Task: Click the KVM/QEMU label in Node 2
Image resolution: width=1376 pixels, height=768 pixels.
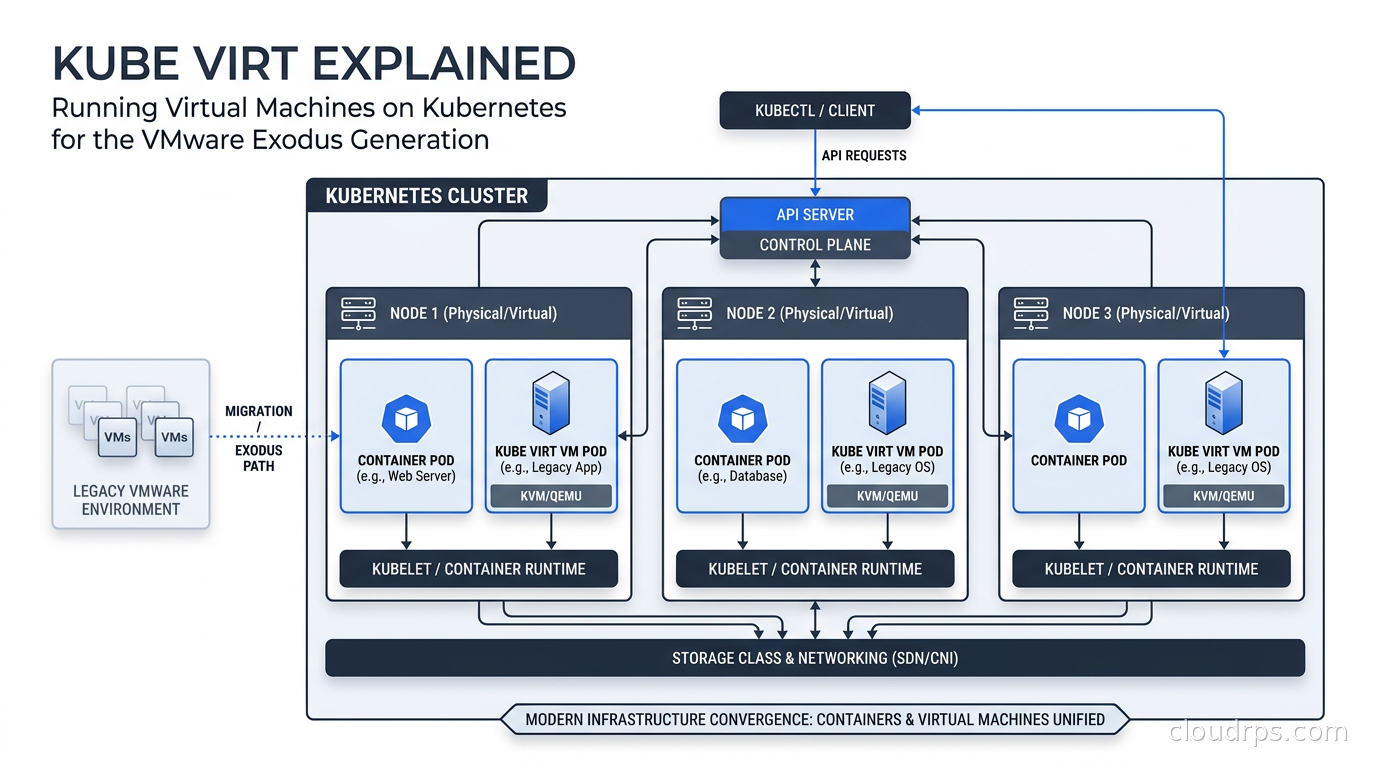Action: click(x=887, y=496)
